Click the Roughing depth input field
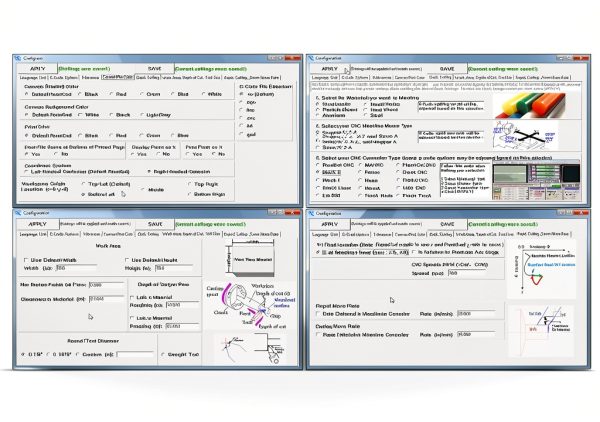The height and width of the screenshot is (422, 600). coord(182,305)
